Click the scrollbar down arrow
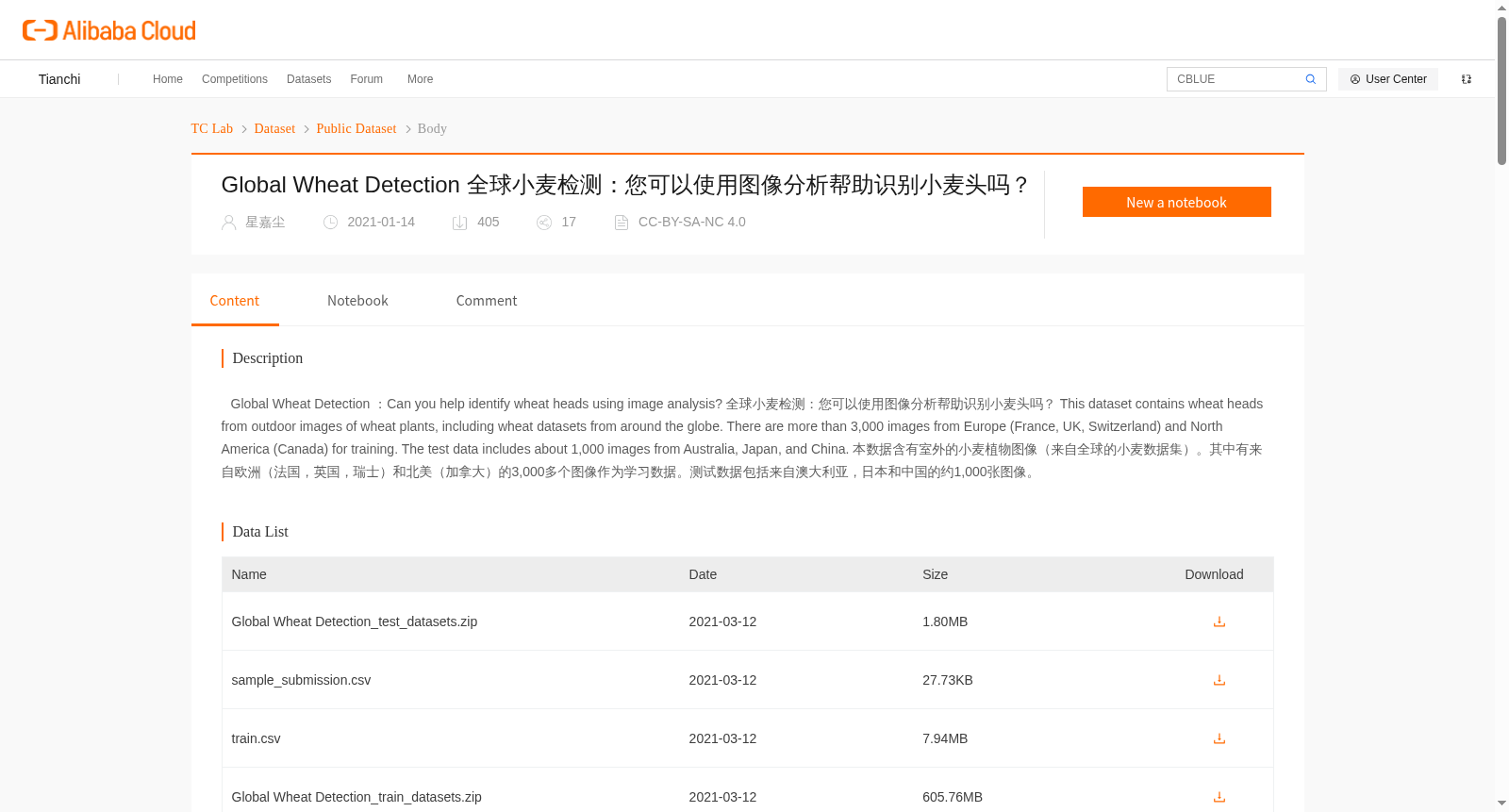Screen dimensions: 1509x812 [1502, 804]
